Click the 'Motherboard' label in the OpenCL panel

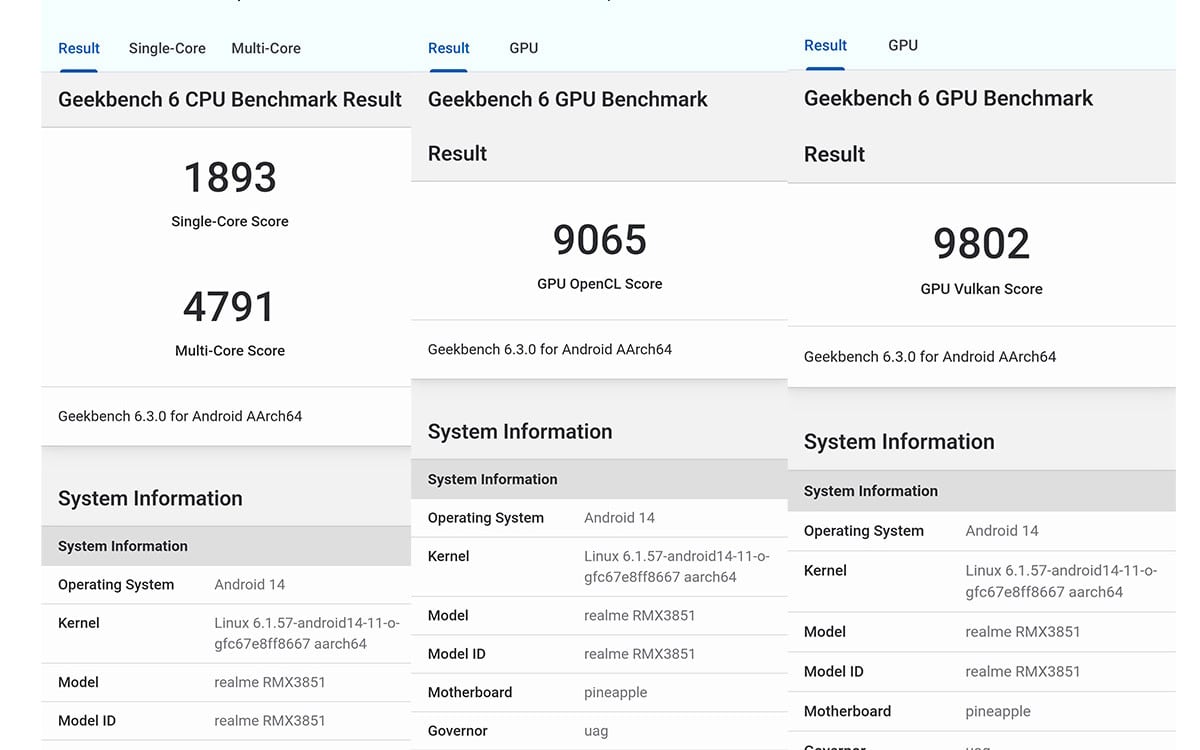[470, 692]
